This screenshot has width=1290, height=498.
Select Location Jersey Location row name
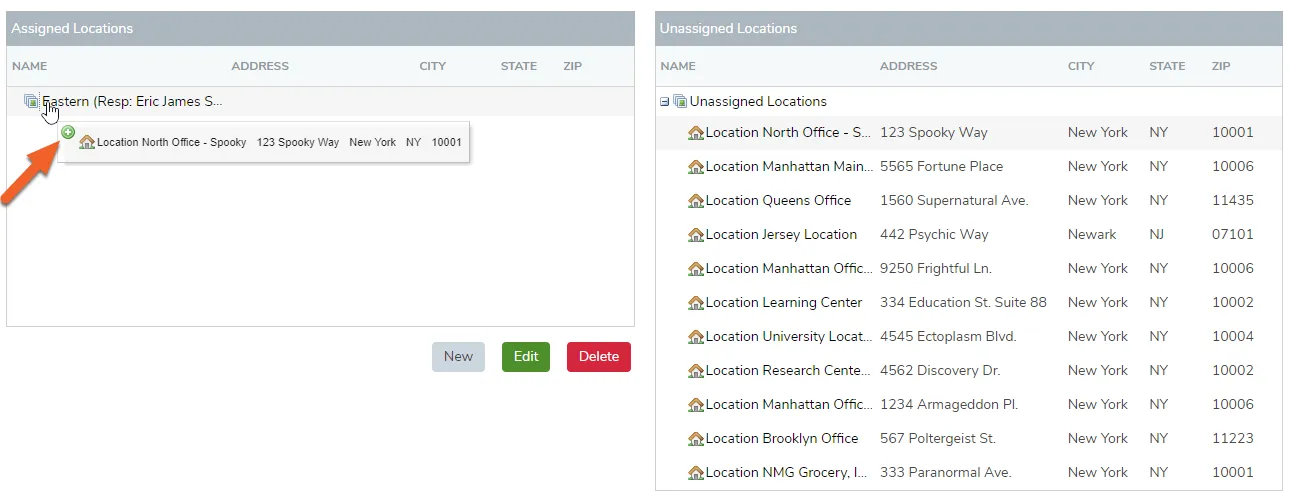click(x=781, y=235)
